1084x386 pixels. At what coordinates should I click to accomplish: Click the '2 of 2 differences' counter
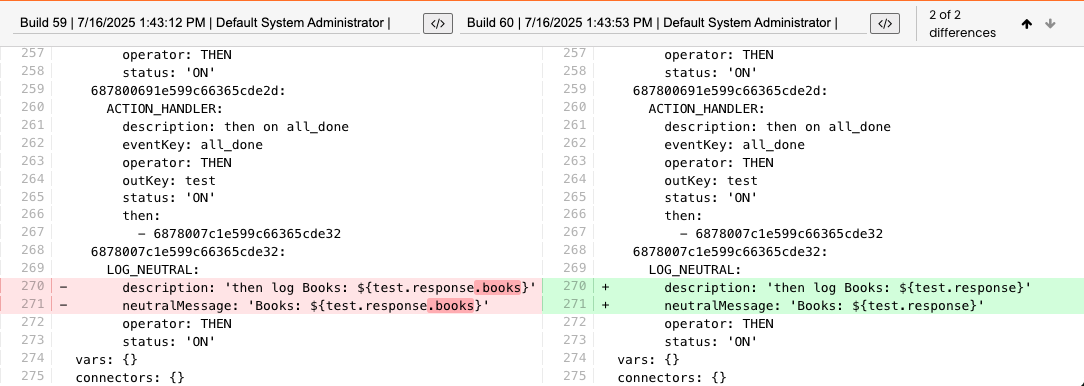coord(962,24)
